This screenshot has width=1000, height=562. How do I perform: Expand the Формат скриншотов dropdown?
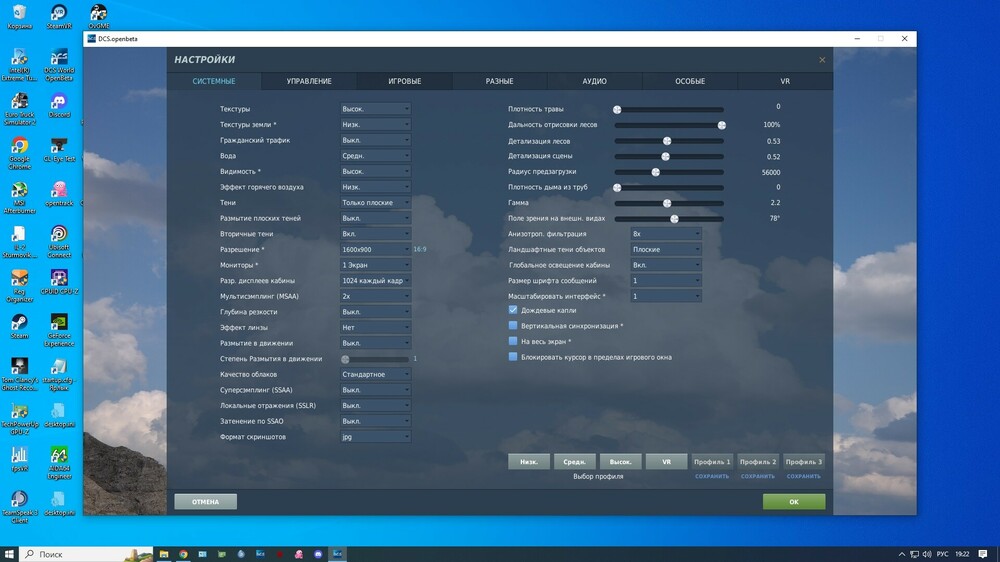[375, 437]
